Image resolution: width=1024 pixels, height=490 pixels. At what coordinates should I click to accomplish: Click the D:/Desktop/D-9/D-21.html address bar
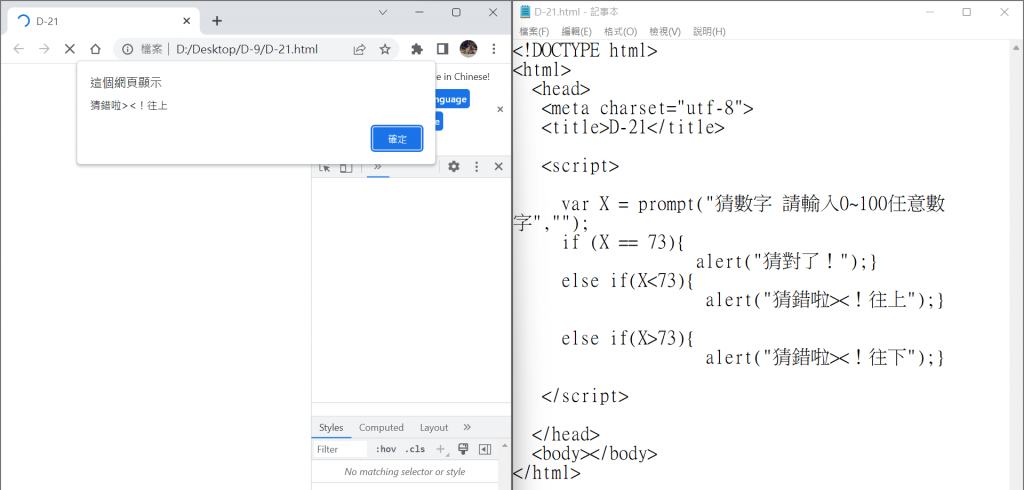pos(247,49)
